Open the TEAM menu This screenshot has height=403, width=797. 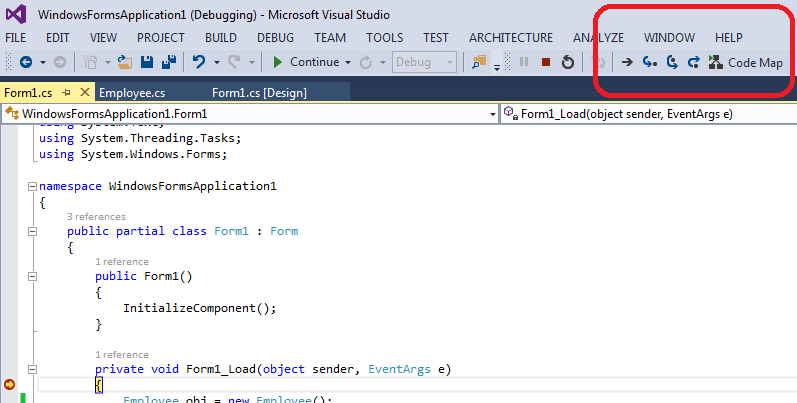330,38
